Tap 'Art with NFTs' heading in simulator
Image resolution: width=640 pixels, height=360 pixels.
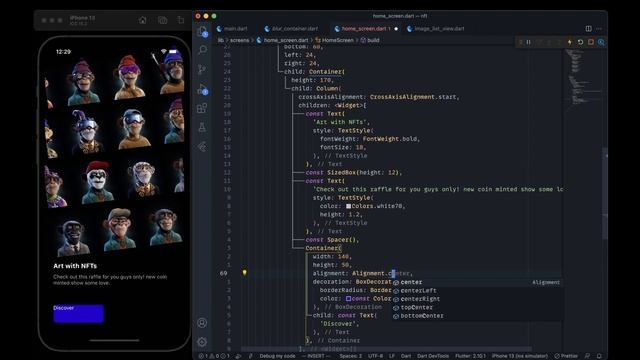[75, 266]
